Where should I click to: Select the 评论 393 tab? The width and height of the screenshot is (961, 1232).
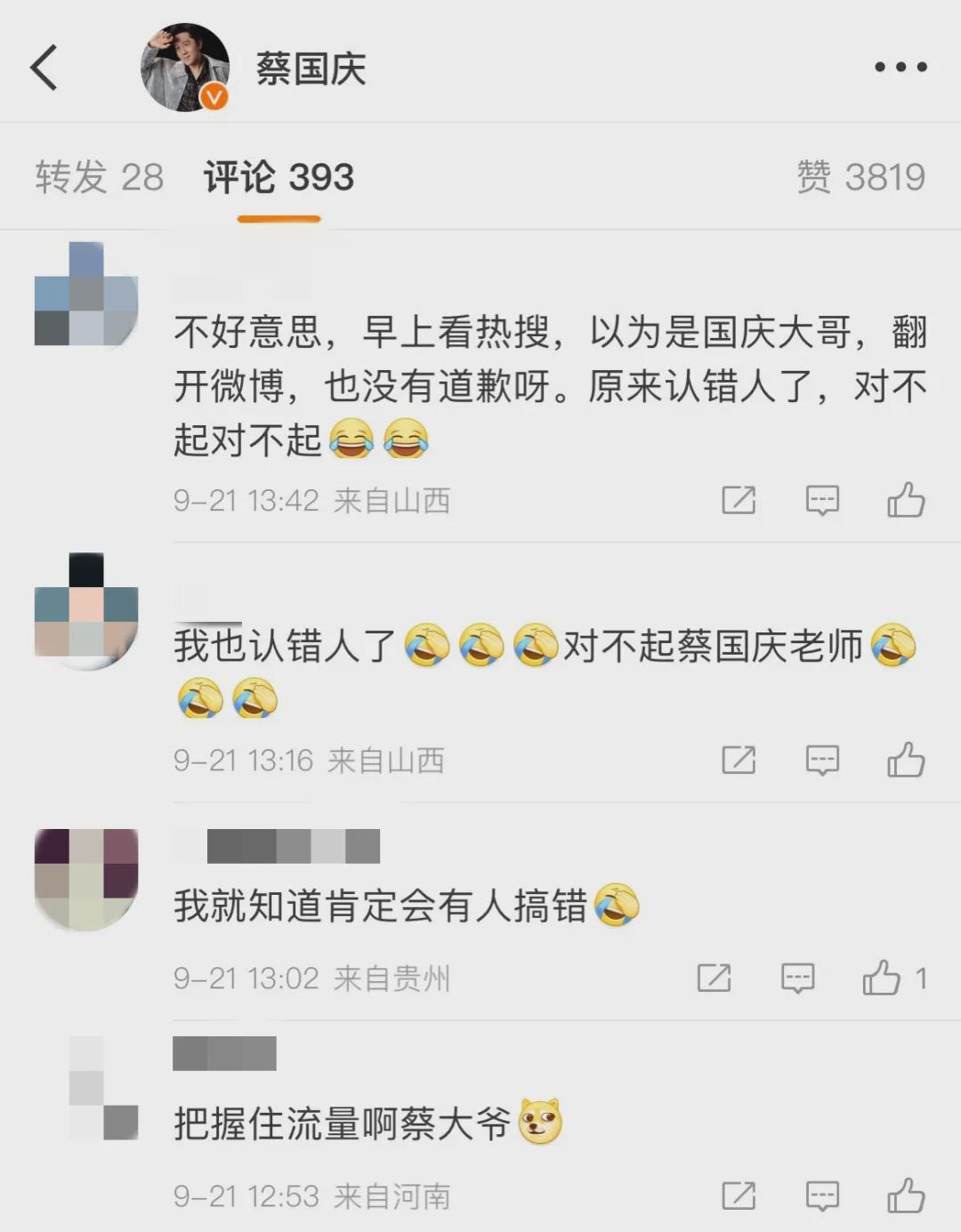(279, 177)
